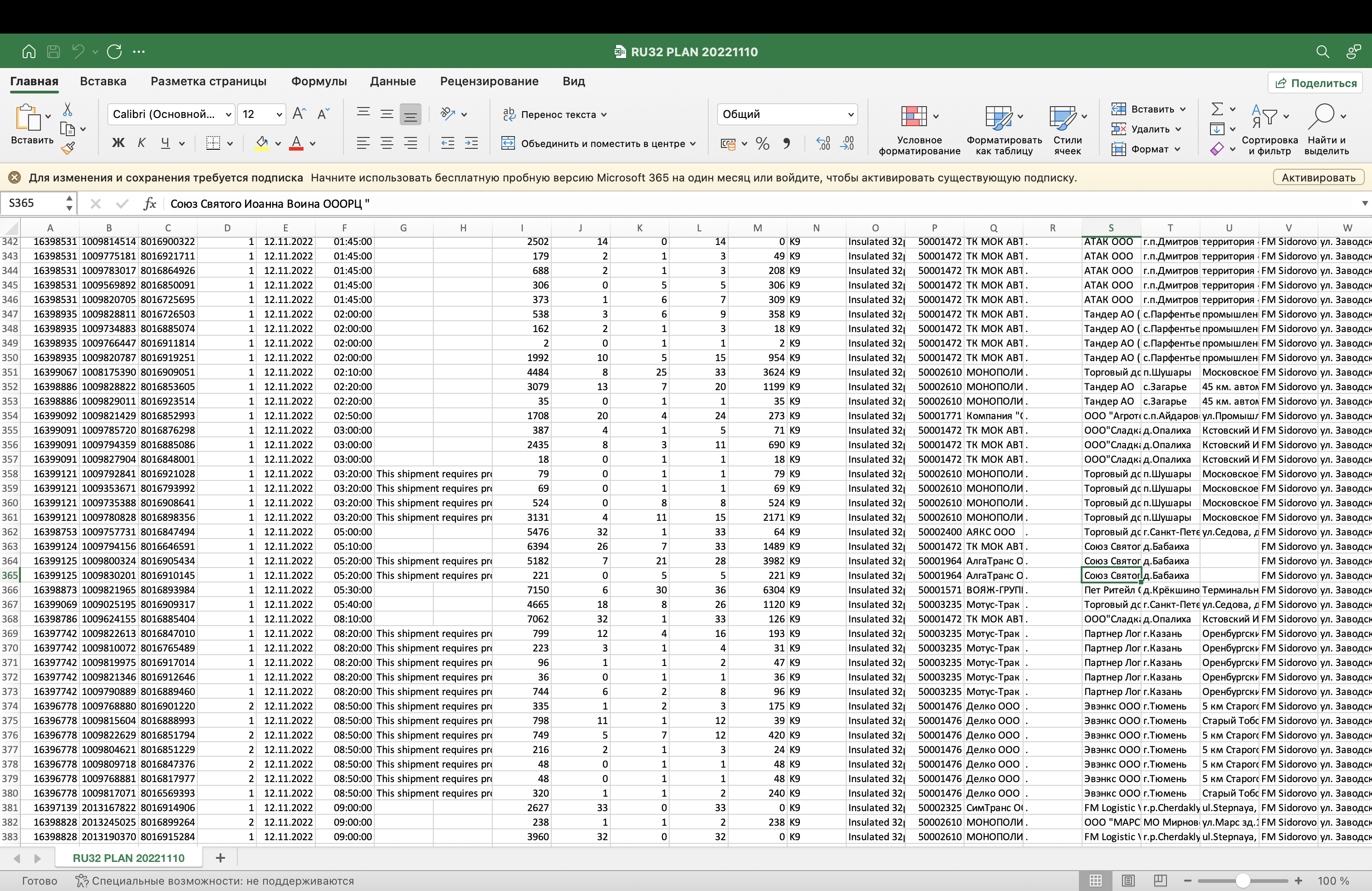Click the Save disk icon
This screenshot has height=891, width=1372.
pyautogui.click(x=54, y=52)
